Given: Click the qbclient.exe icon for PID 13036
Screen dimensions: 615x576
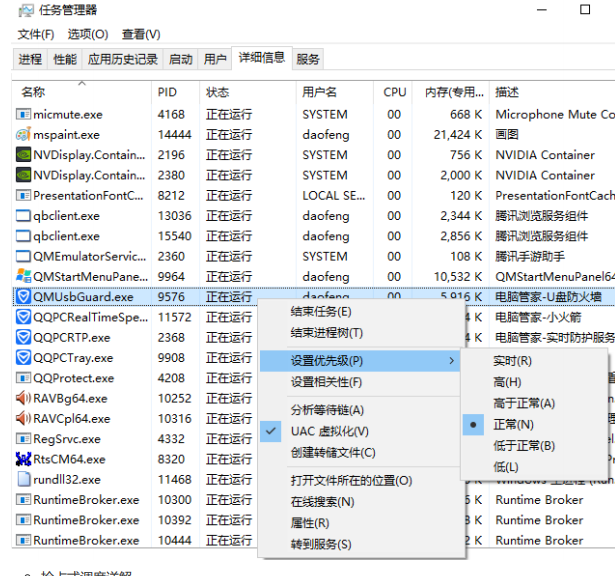Looking at the screenshot, I should 23,216.
